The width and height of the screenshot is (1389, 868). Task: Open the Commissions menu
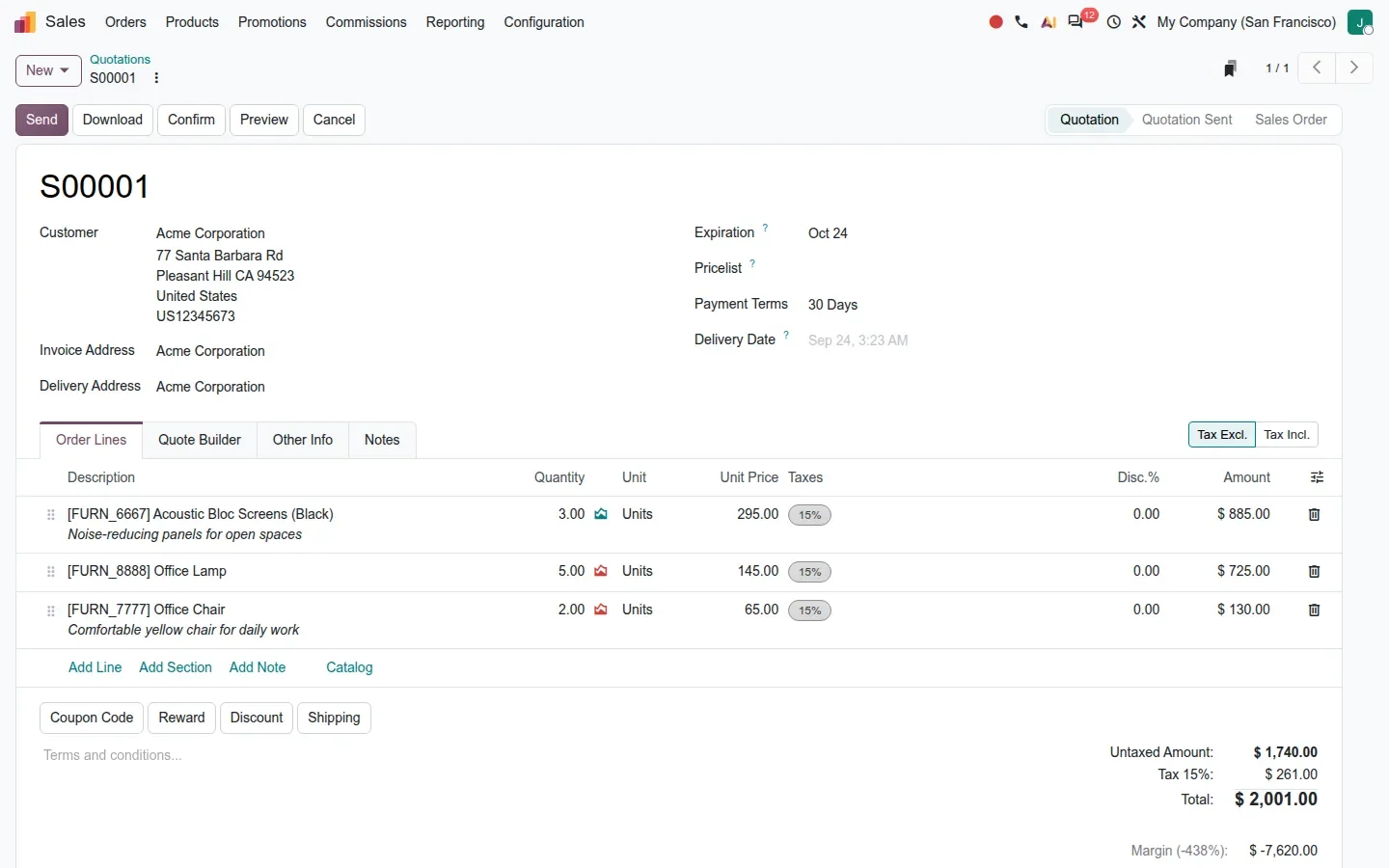click(366, 22)
